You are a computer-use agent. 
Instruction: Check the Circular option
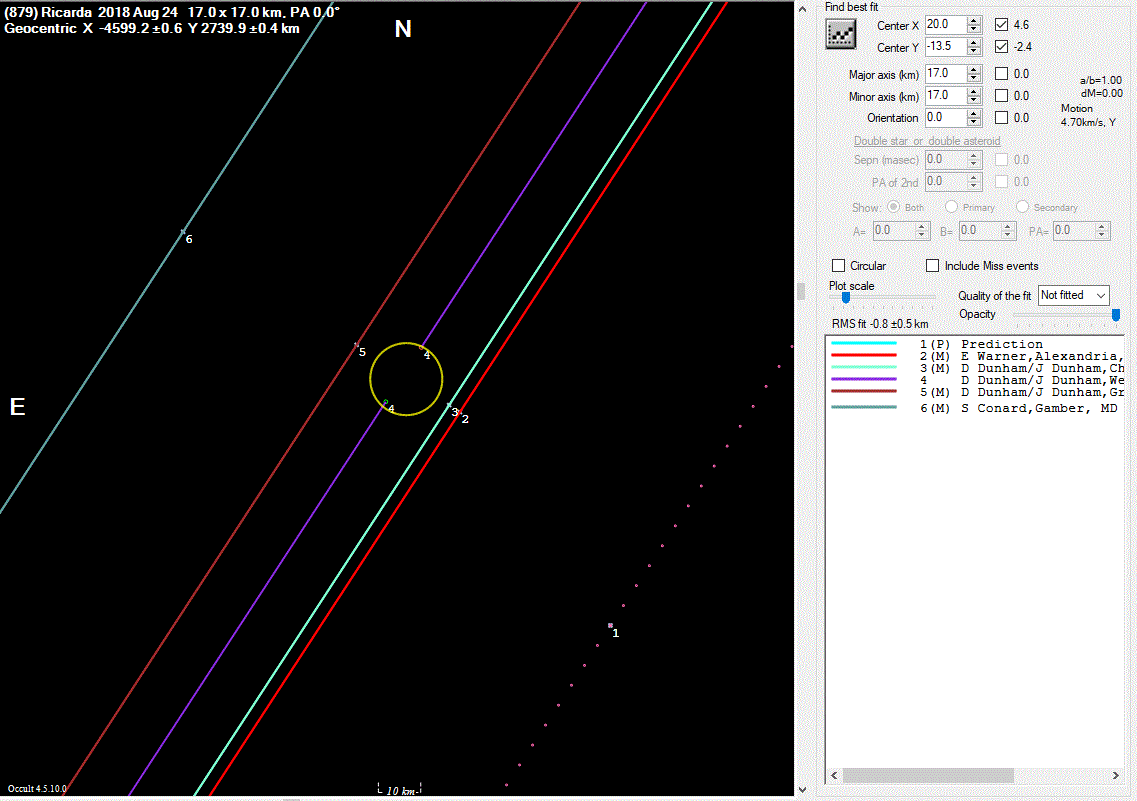(838, 265)
